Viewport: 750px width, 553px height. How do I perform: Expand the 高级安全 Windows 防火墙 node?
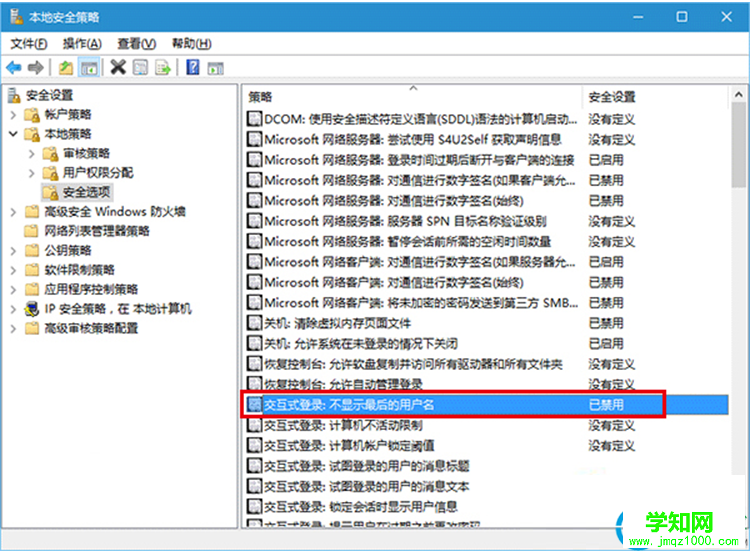(x=13, y=212)
